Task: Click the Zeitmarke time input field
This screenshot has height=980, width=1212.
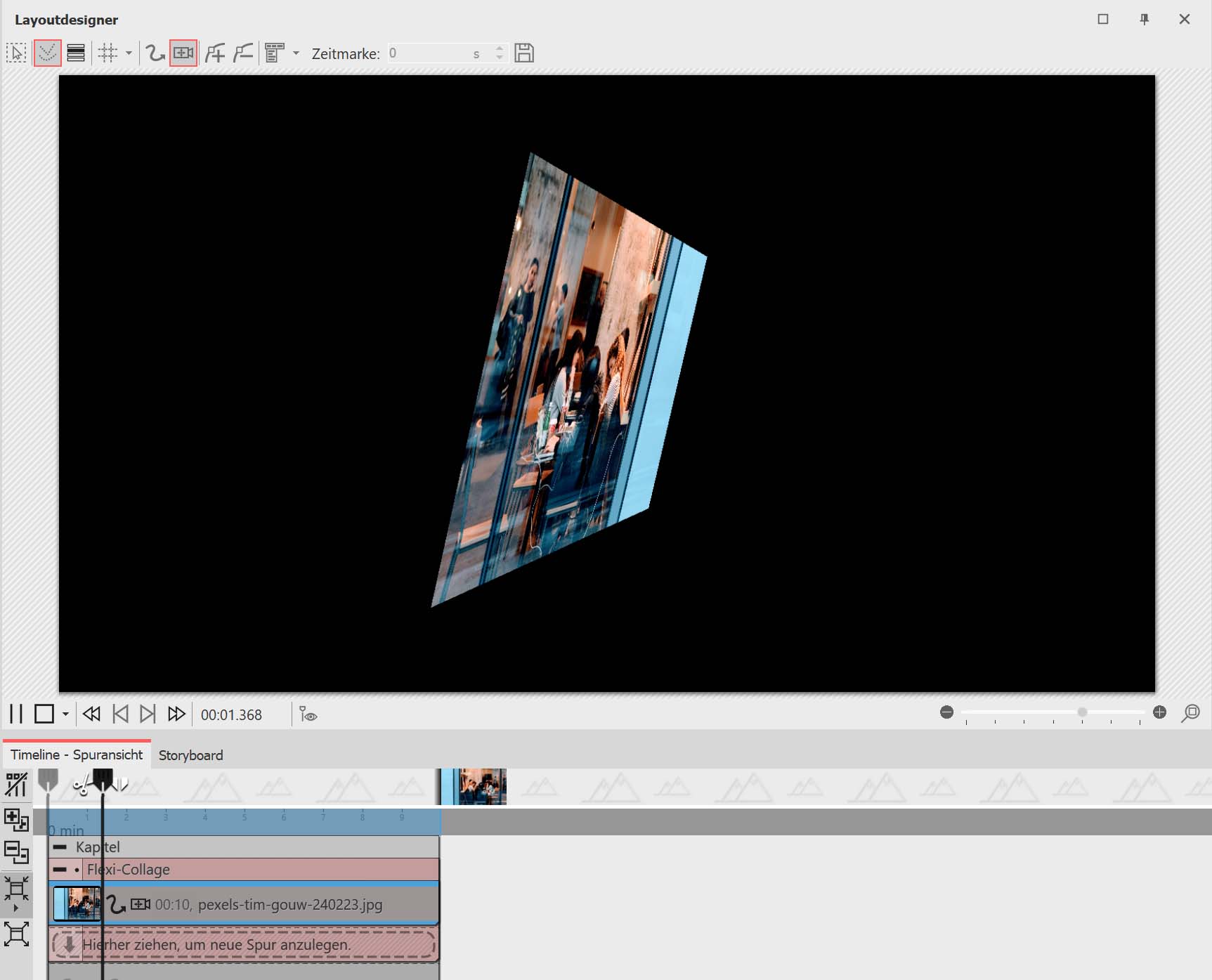Action: [x=429, y=53]
